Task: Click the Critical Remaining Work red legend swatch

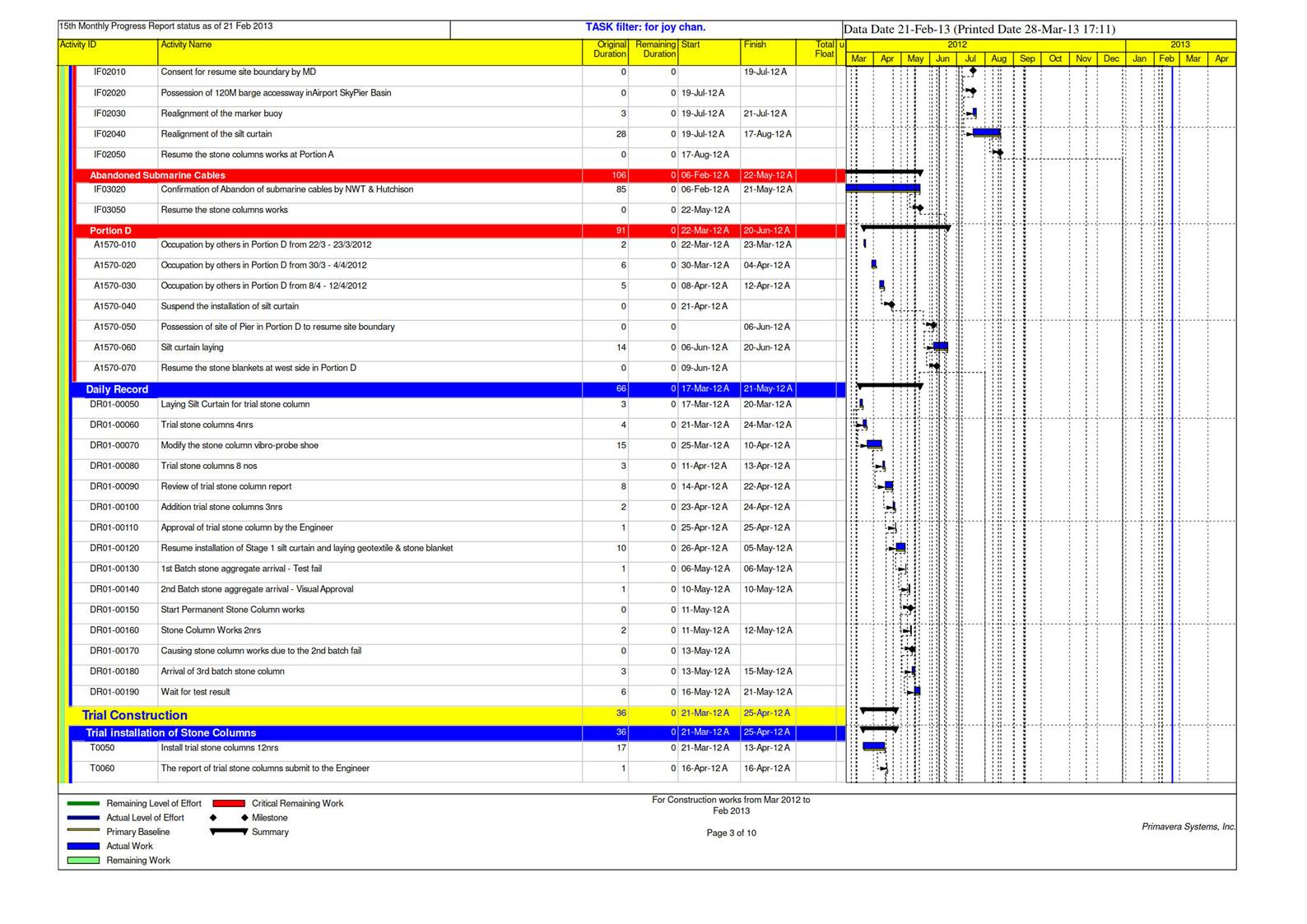Action: pyautogui.click(x=229, y=803)
